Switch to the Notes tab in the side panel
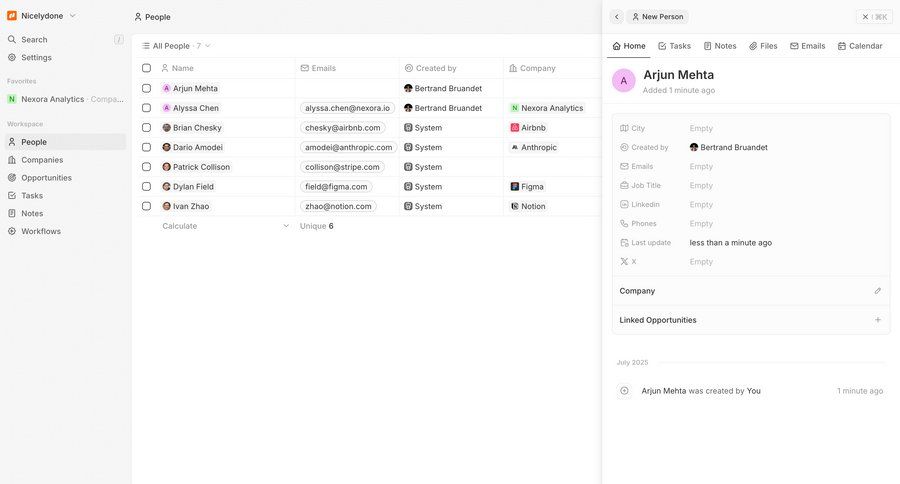900x484 pixels. [720, 46]
